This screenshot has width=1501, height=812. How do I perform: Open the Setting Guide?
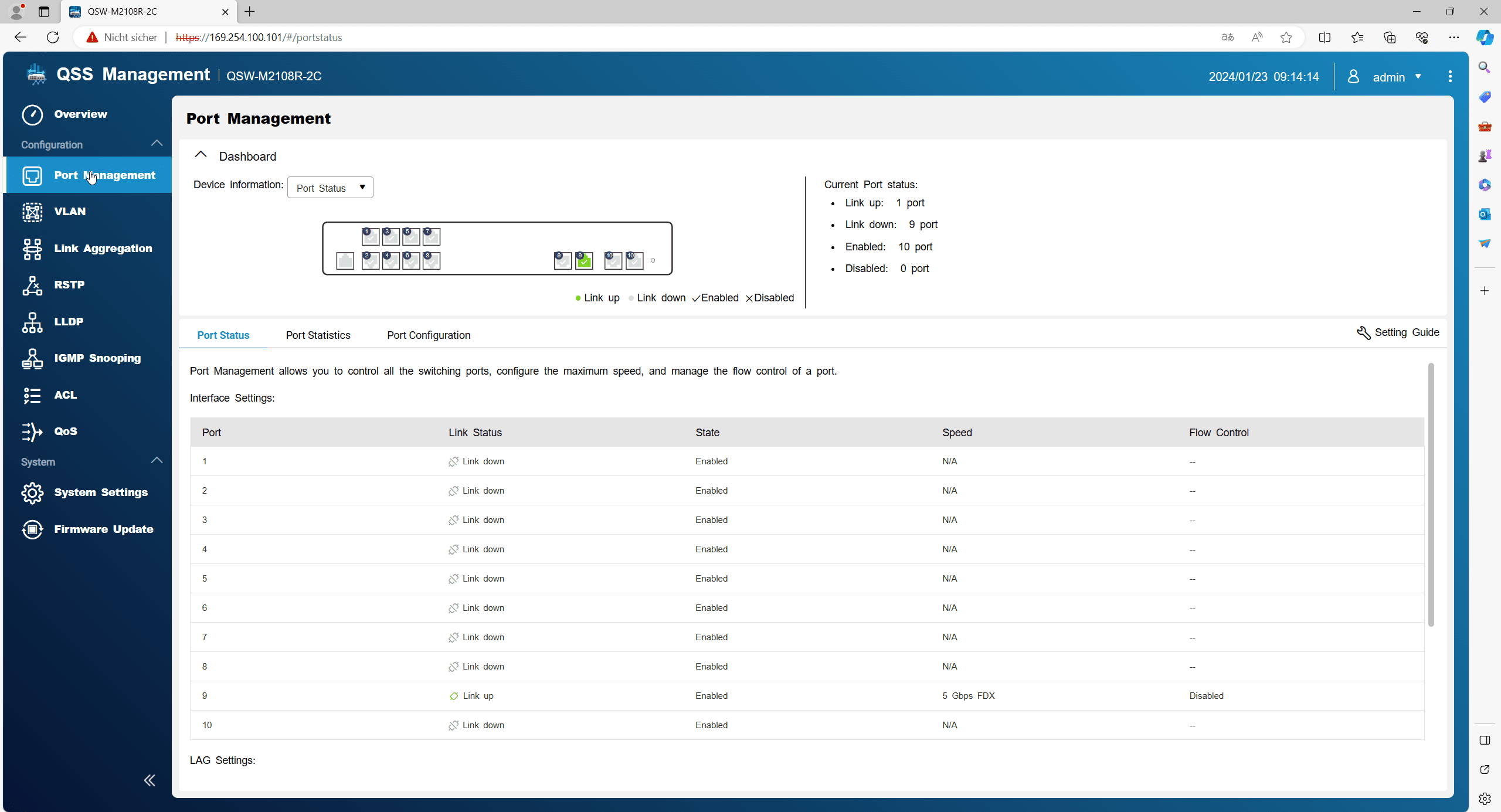1398,332
